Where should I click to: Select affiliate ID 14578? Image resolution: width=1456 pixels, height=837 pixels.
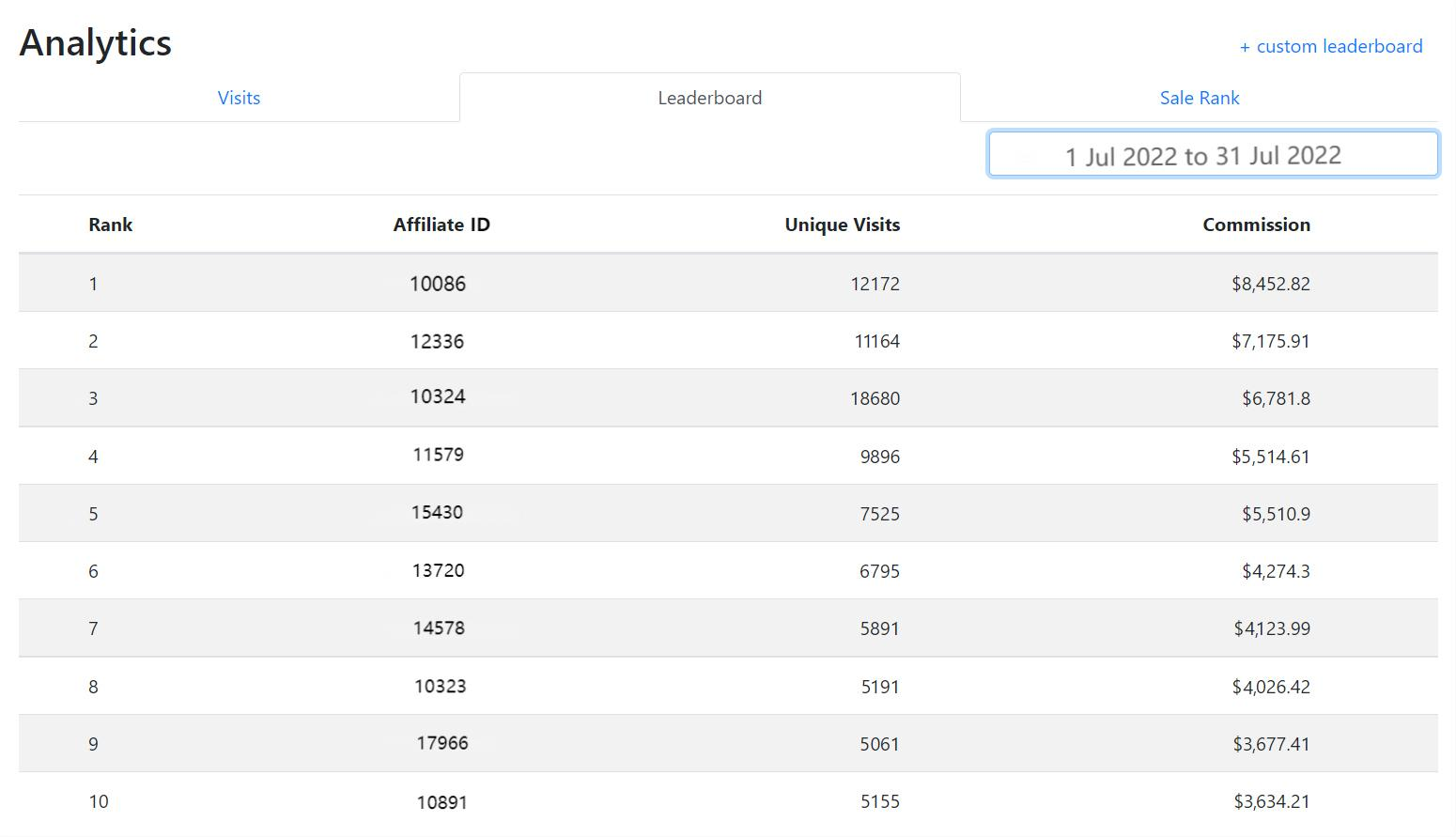[x=439, y=628]
